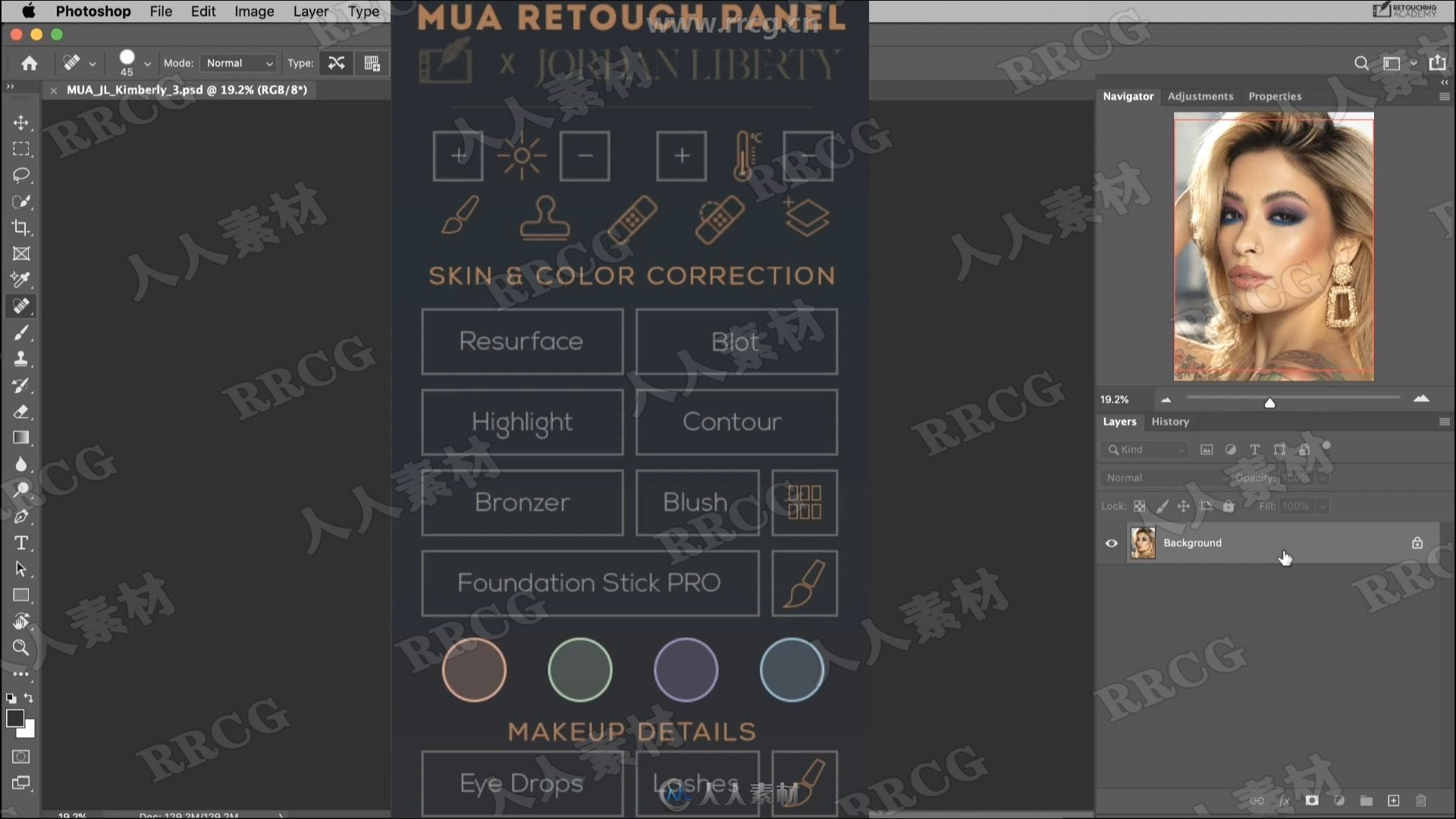Click the Resurface button
This screenshot has height=819, width=1456.
point(522,341)
